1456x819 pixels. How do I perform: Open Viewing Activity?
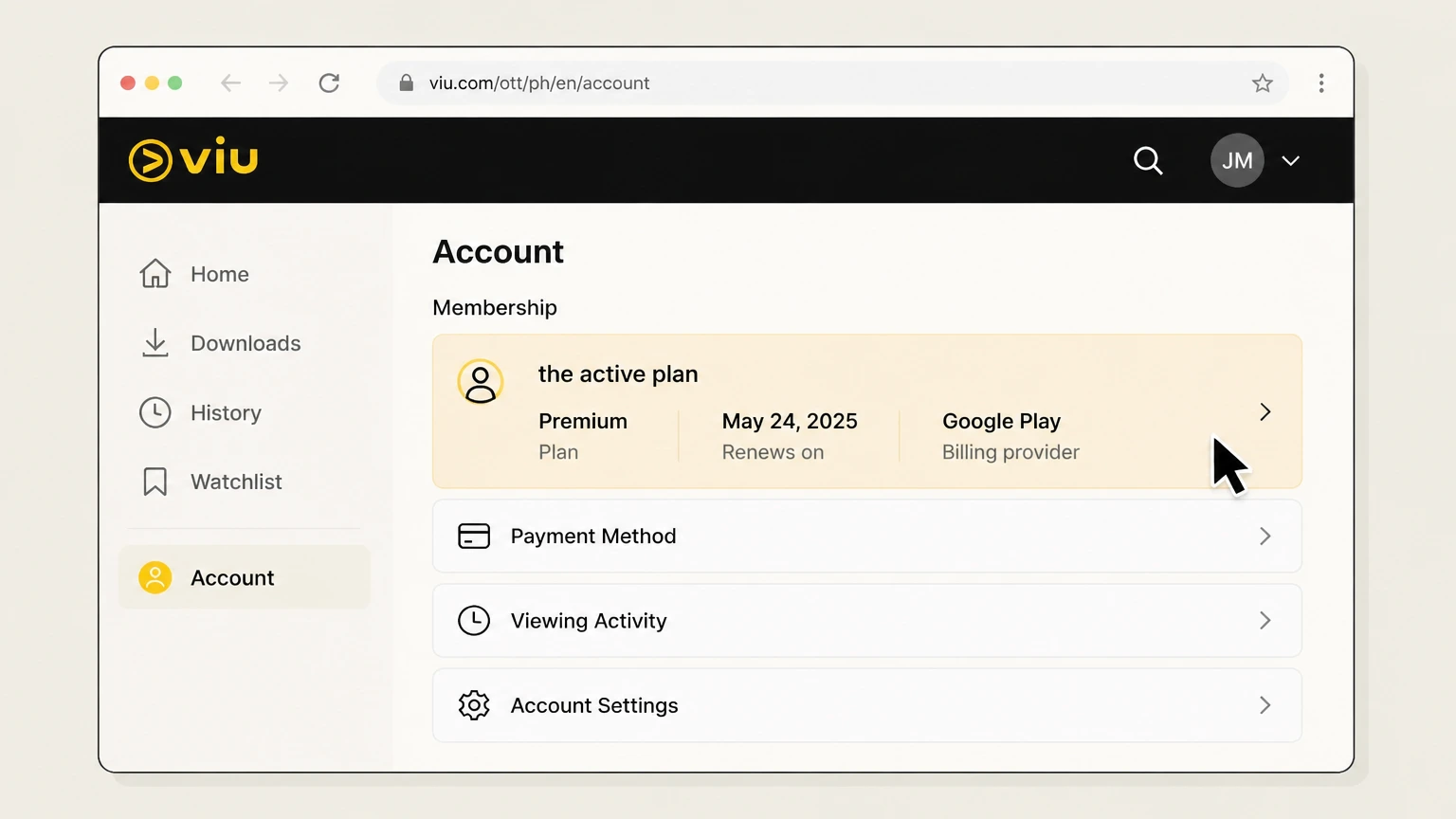(867, 621)
